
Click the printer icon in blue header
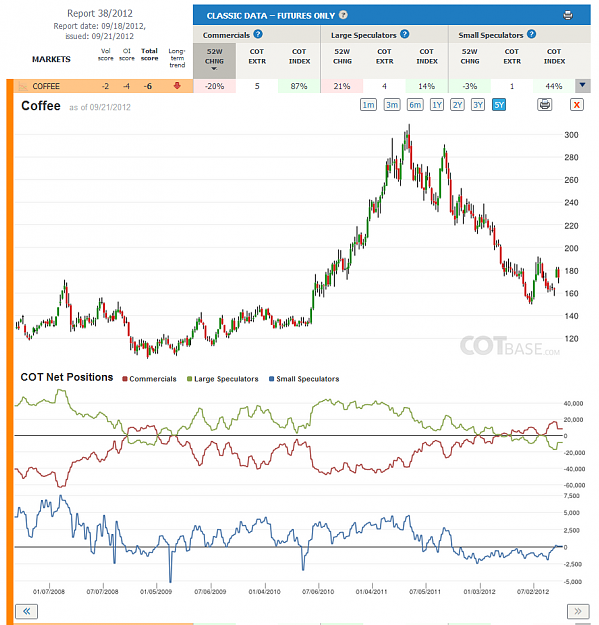click(x=568, y=16)
